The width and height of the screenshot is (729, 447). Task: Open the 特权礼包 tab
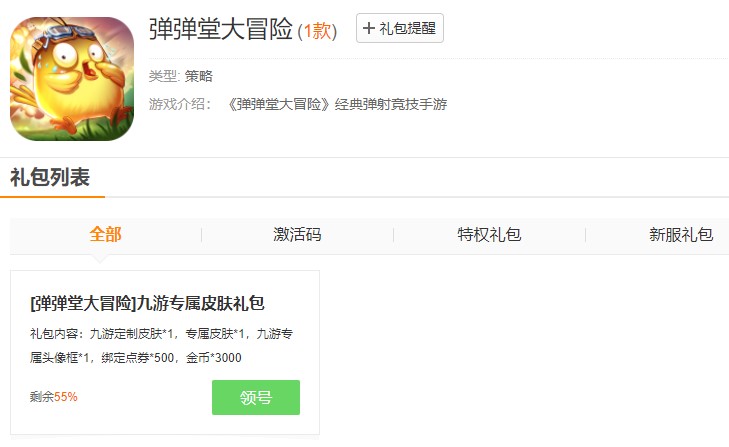[489, 234]
